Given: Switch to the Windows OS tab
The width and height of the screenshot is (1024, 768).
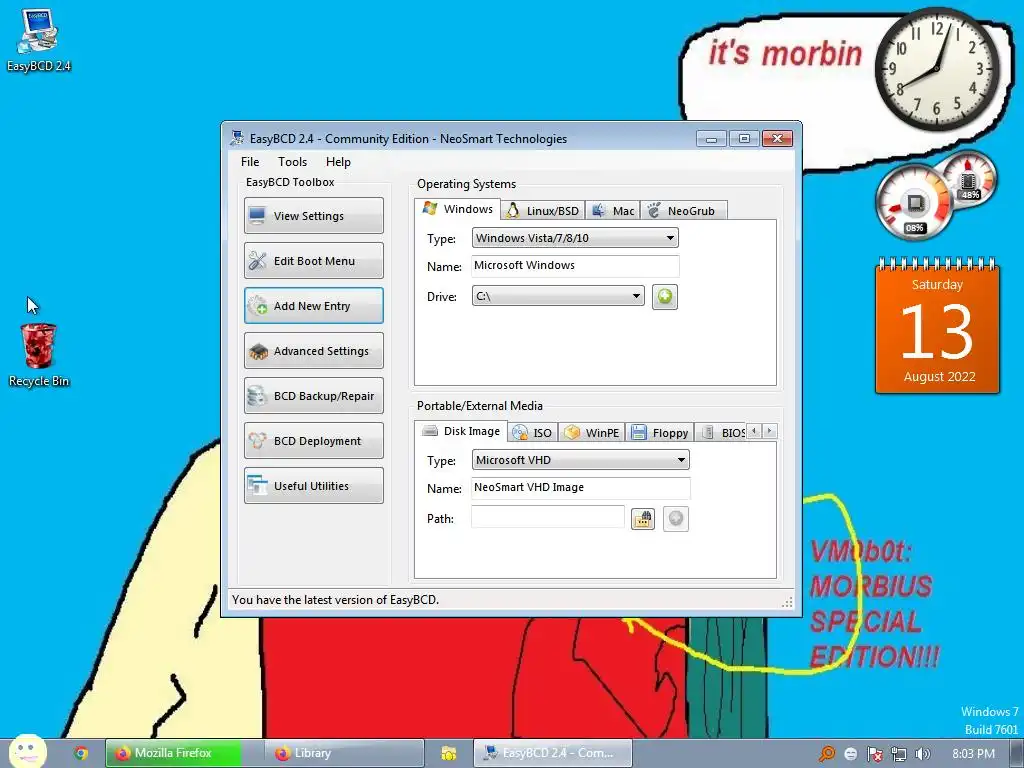Looking at the screenshot, I should [458, 209].
